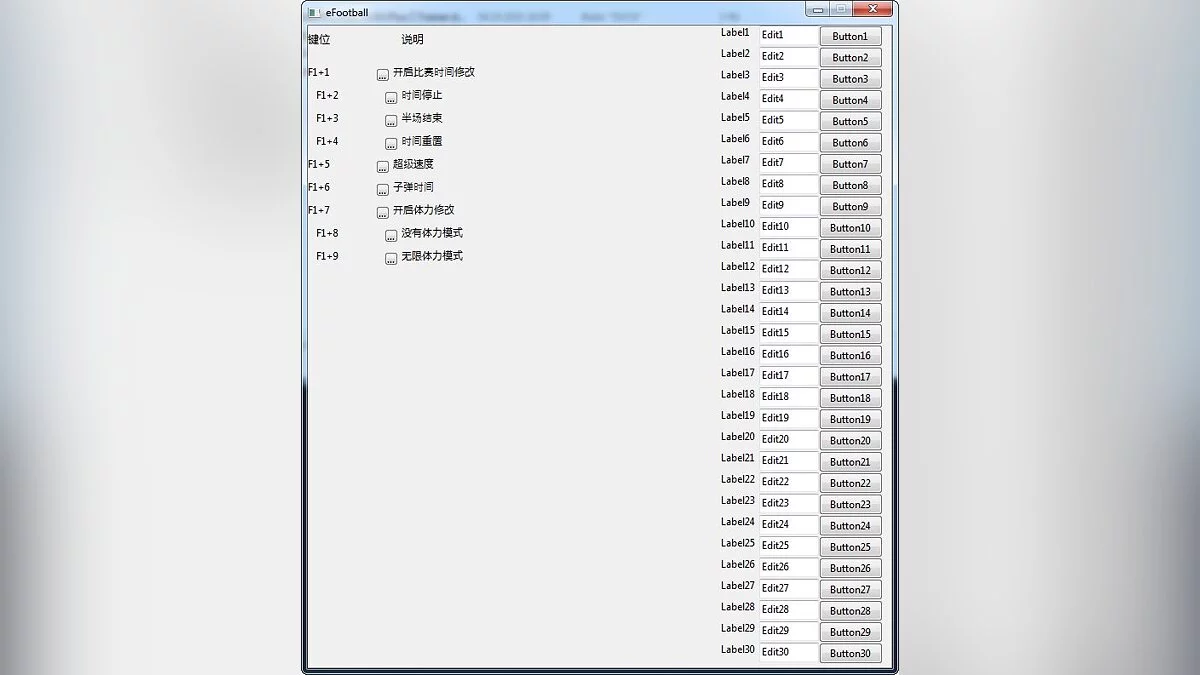
Task: Tick the 没有体力模式 checkbox
Action: pyautogui.click(x=391, y=236)
